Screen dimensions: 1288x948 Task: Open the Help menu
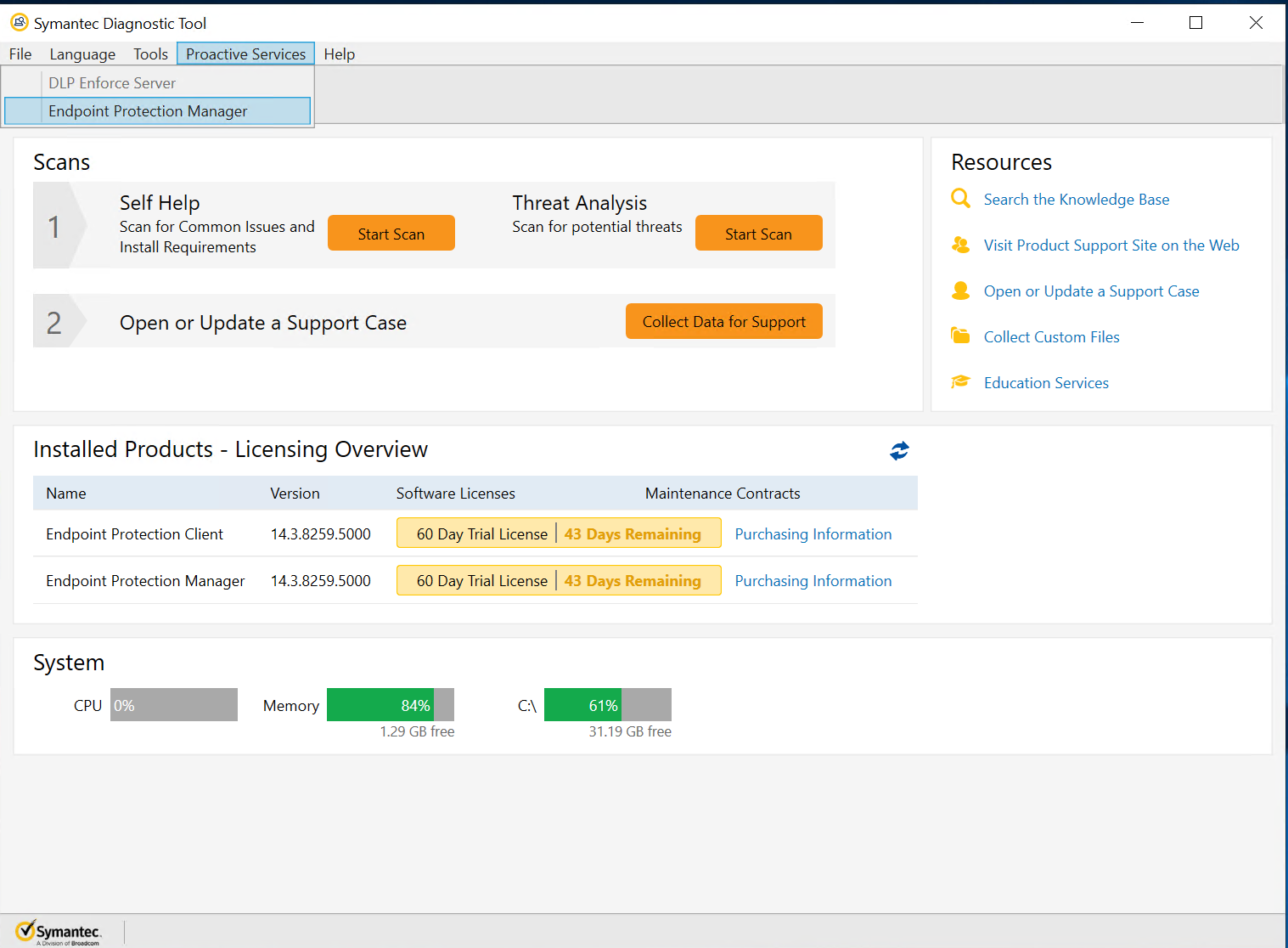(x=339, y=54)
